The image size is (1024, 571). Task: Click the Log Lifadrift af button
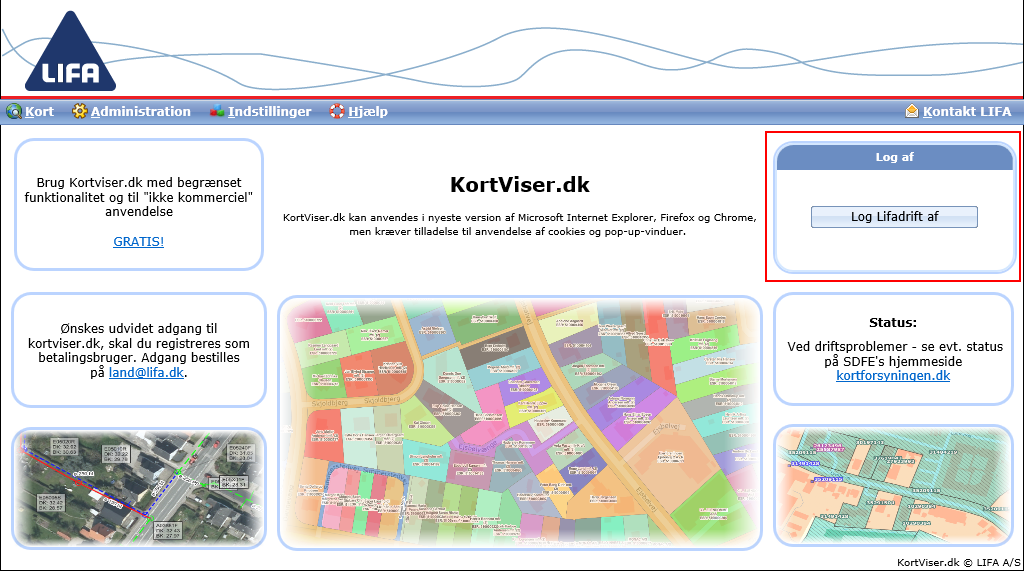point(894,217)
